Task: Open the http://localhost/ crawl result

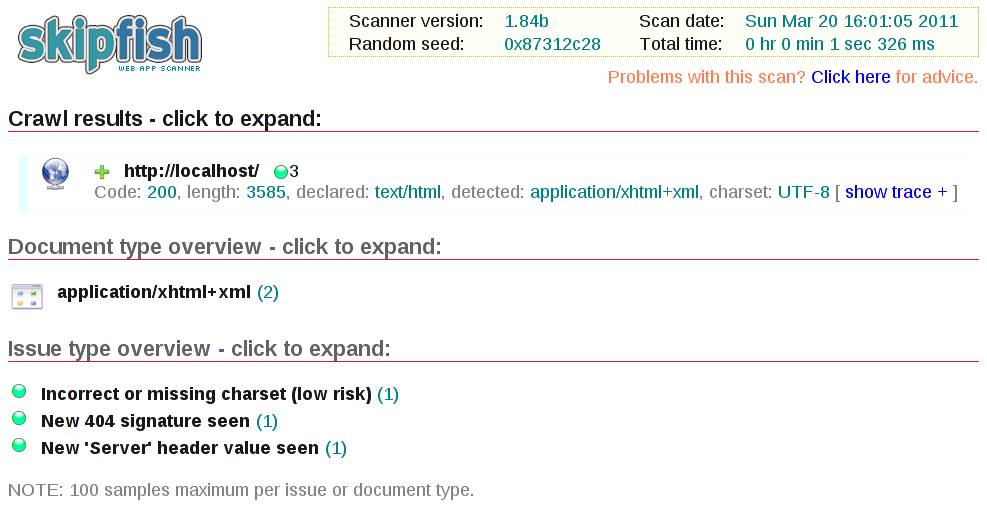Action: click(191, 171)
